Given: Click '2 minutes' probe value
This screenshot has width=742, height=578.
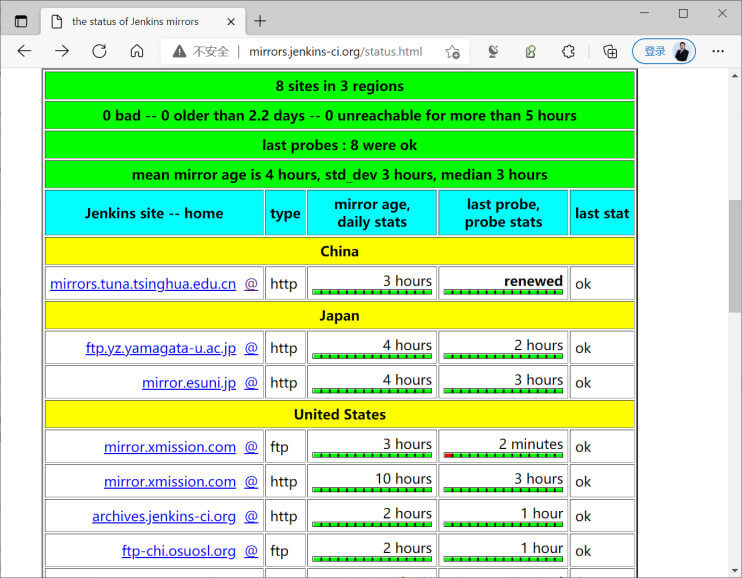Looking at the screenshot, I should [x=531, y=445].
